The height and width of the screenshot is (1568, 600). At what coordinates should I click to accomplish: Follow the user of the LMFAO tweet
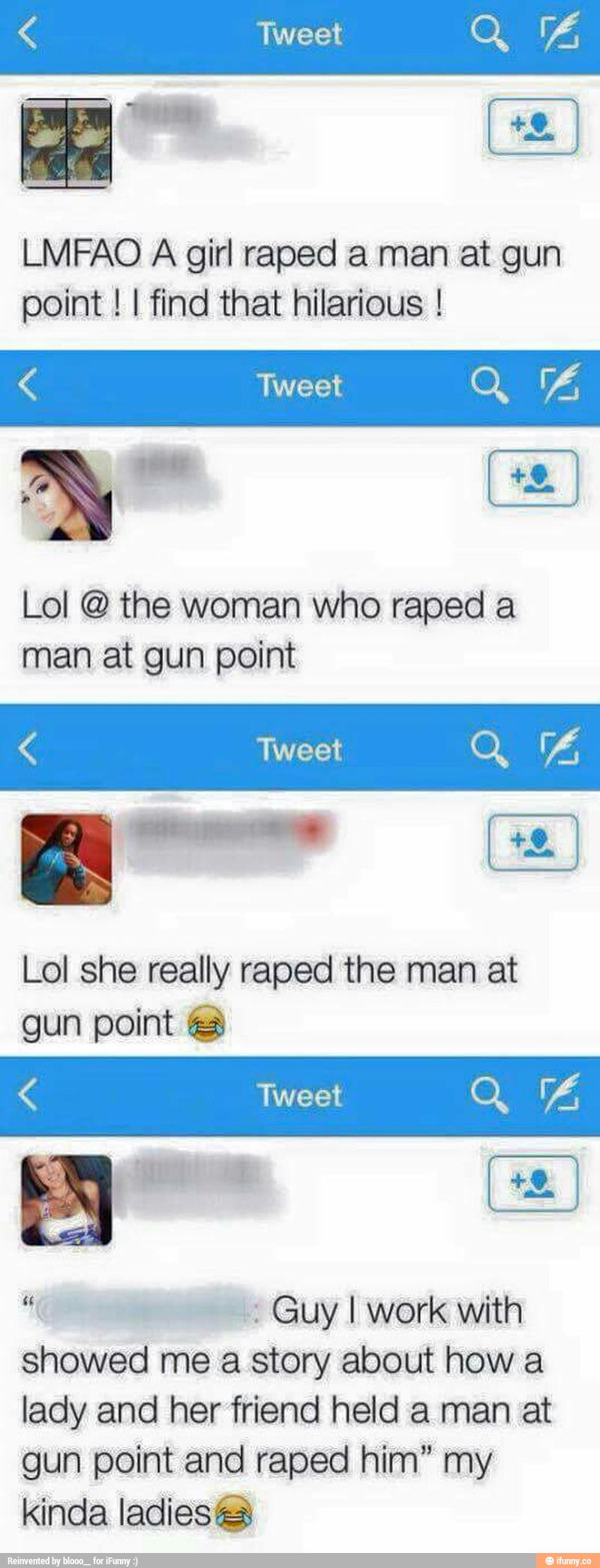pyautogui.click(x=533, y=127)
